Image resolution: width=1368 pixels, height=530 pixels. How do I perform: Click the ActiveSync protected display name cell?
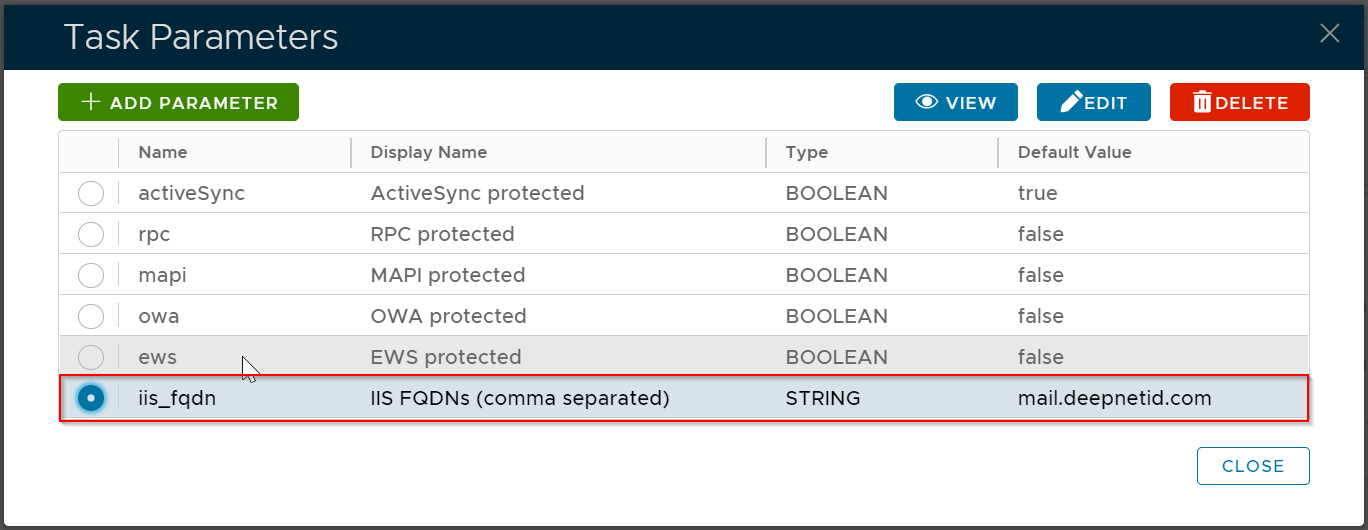point(477,193)
